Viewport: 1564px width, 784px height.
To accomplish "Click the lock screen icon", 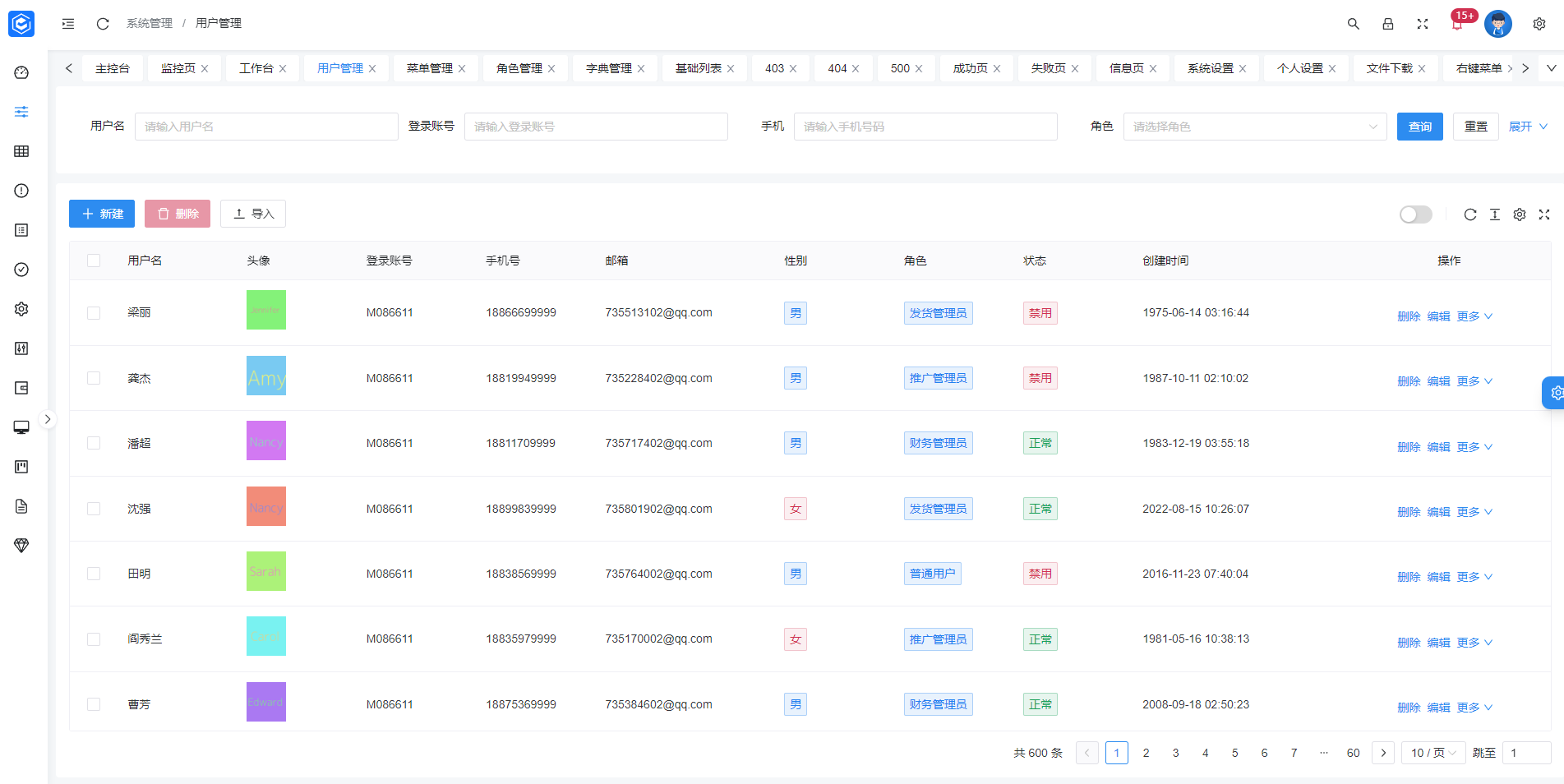I will tap(1387, 24).
